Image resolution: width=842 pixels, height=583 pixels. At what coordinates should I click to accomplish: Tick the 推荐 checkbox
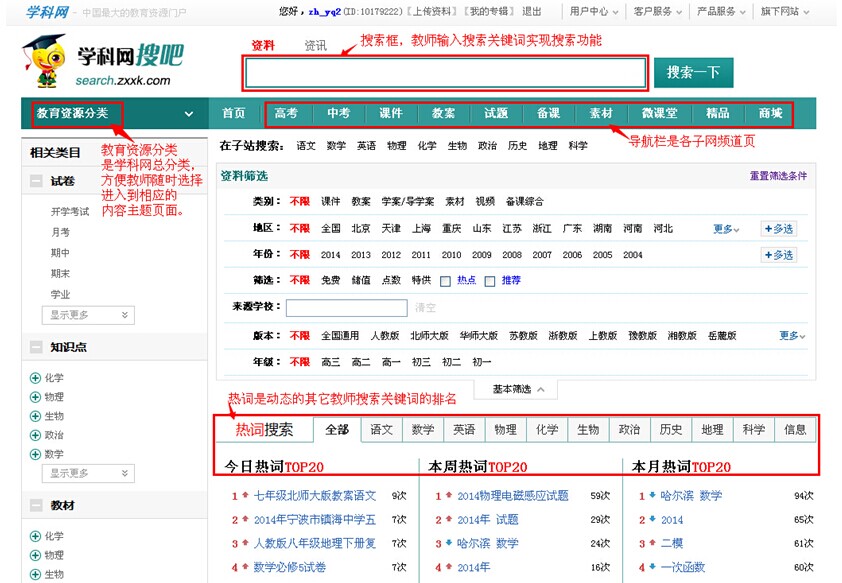tap(490, 281)
